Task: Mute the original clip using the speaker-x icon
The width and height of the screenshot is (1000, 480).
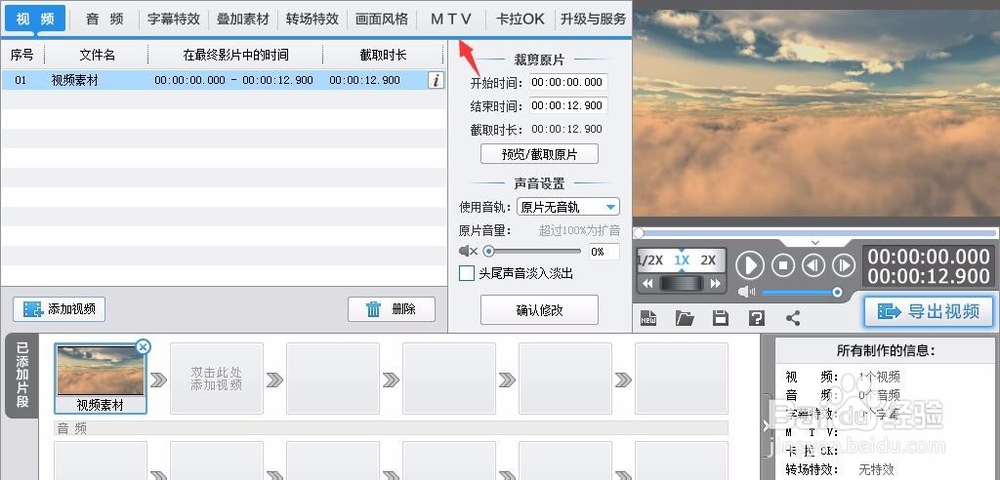Action: (x=468, y=251)
